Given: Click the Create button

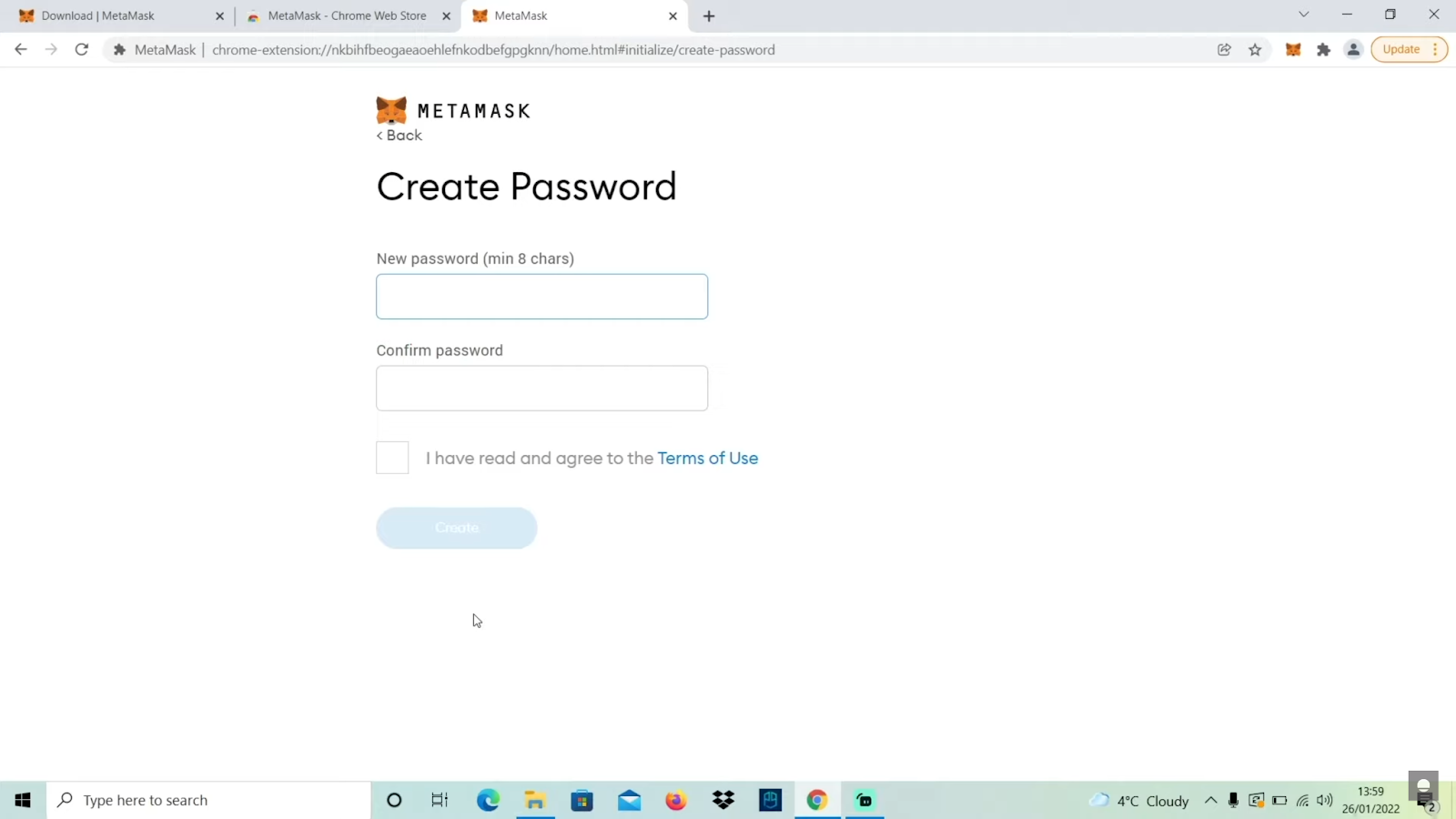Looking at the screenshot, I should coord(457,528).
